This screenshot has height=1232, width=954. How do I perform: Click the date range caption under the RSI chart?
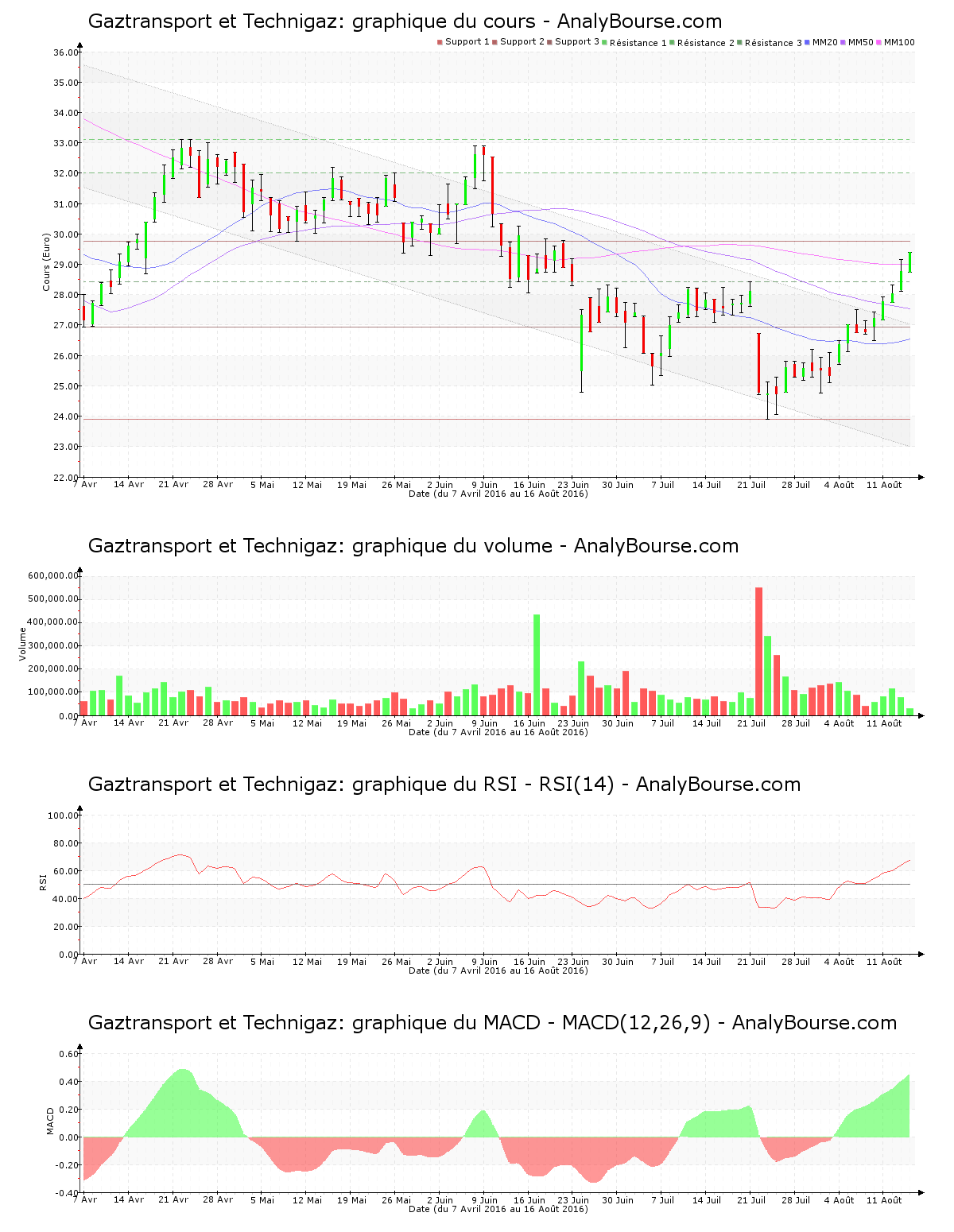[498, 970]
